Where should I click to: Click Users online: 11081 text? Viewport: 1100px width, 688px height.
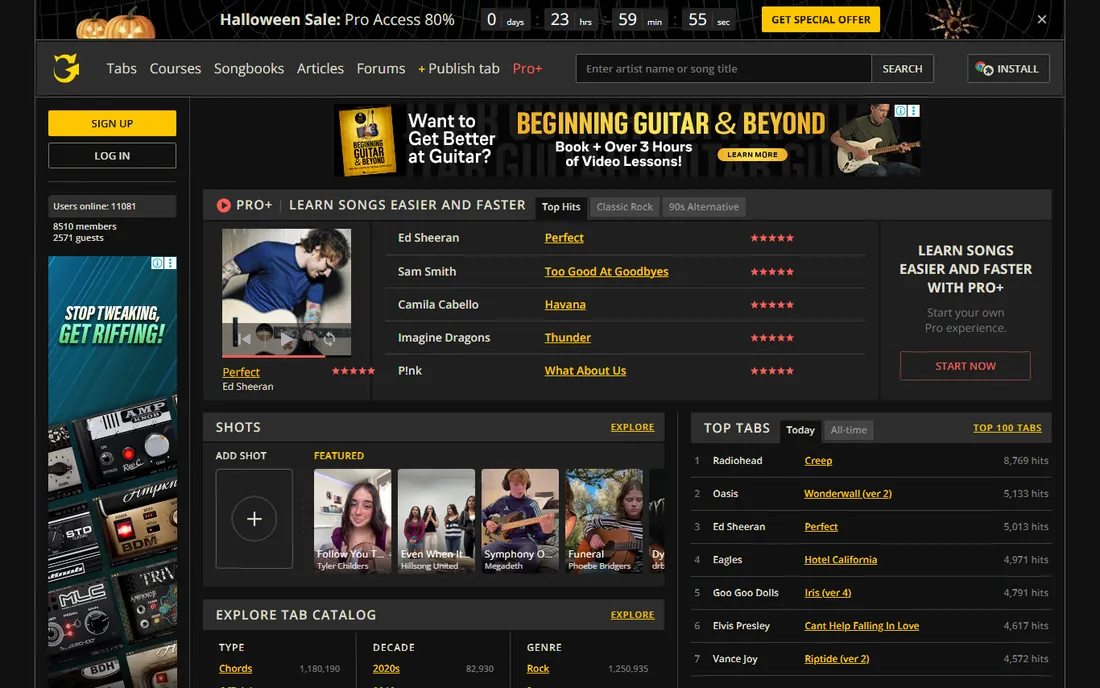pyautogui.click(x=95, y=206)
